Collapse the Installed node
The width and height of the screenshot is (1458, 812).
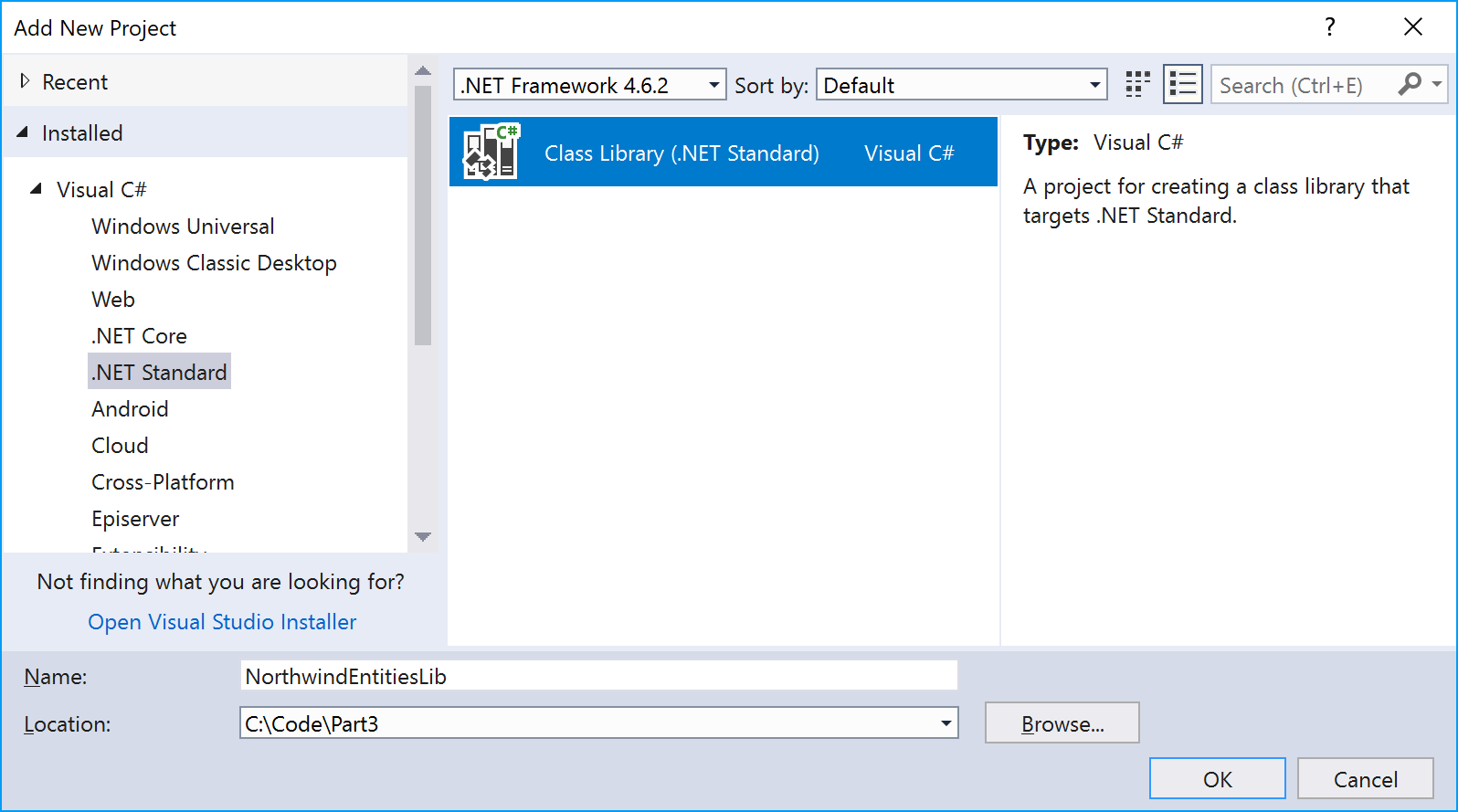point(23,132)
